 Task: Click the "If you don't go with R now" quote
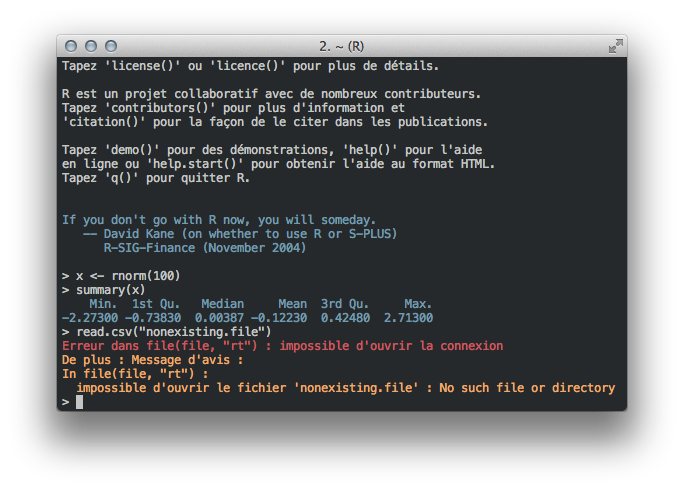click(219, 219)
